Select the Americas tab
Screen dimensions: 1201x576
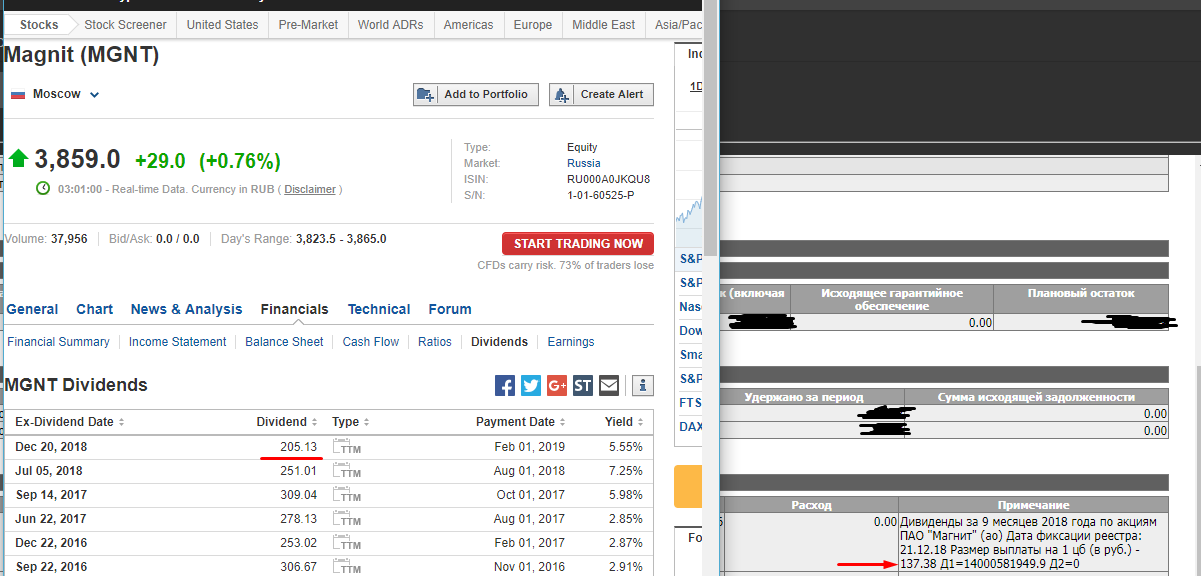click(x=468, y=24)
